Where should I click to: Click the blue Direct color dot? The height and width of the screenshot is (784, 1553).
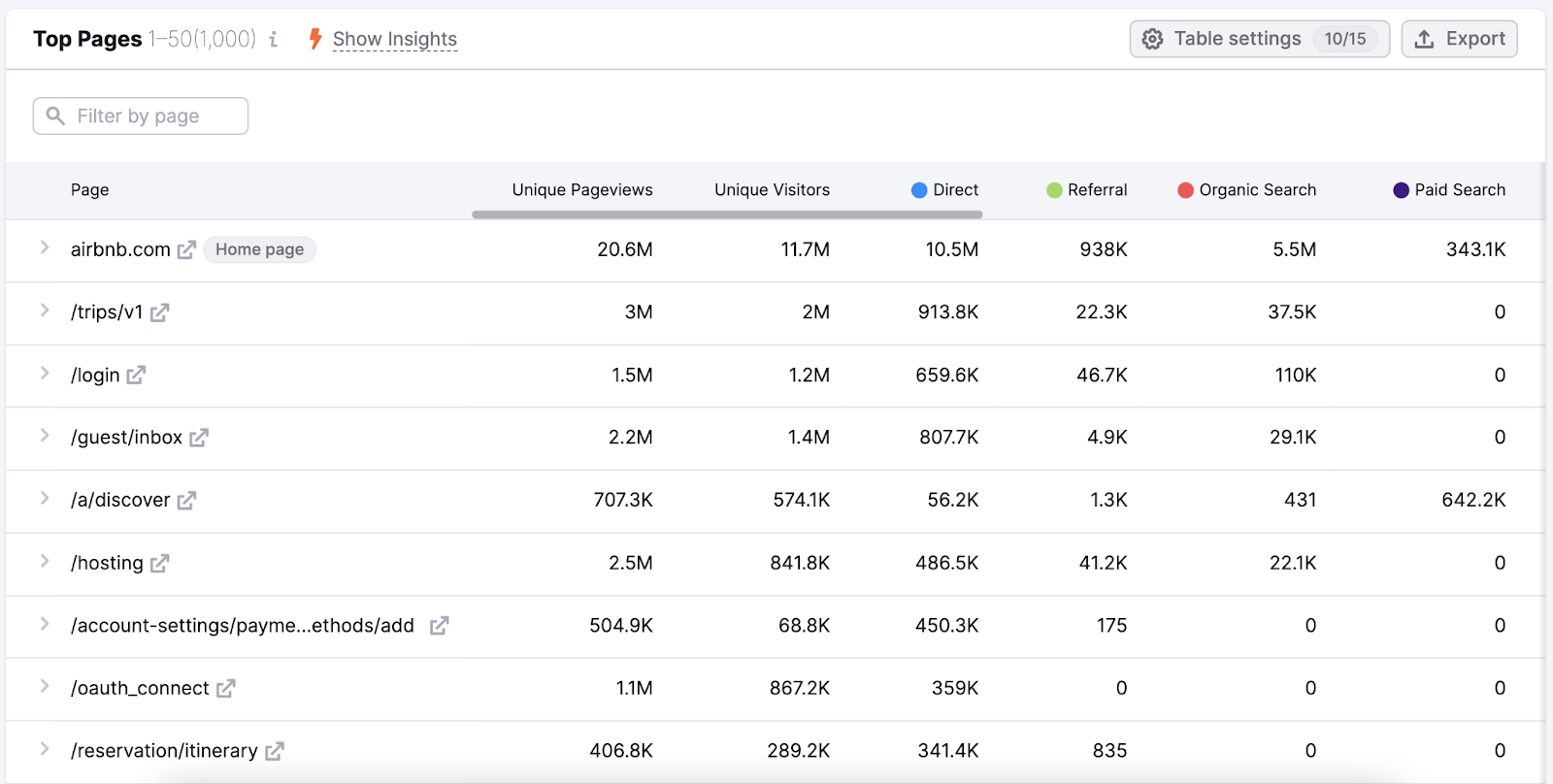919,190
